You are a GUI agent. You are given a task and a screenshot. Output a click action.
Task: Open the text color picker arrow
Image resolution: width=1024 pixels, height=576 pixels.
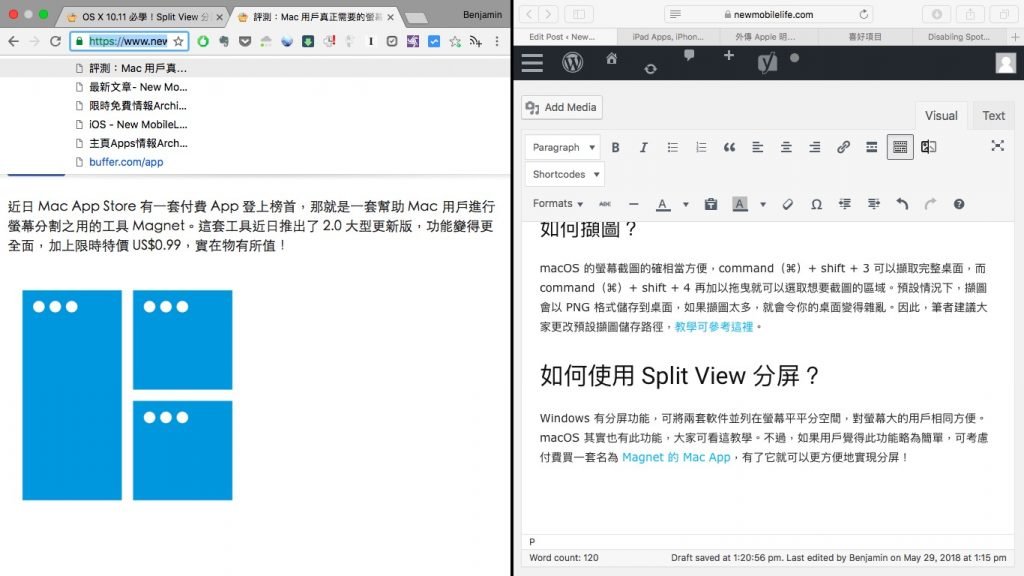coord(685,204)
